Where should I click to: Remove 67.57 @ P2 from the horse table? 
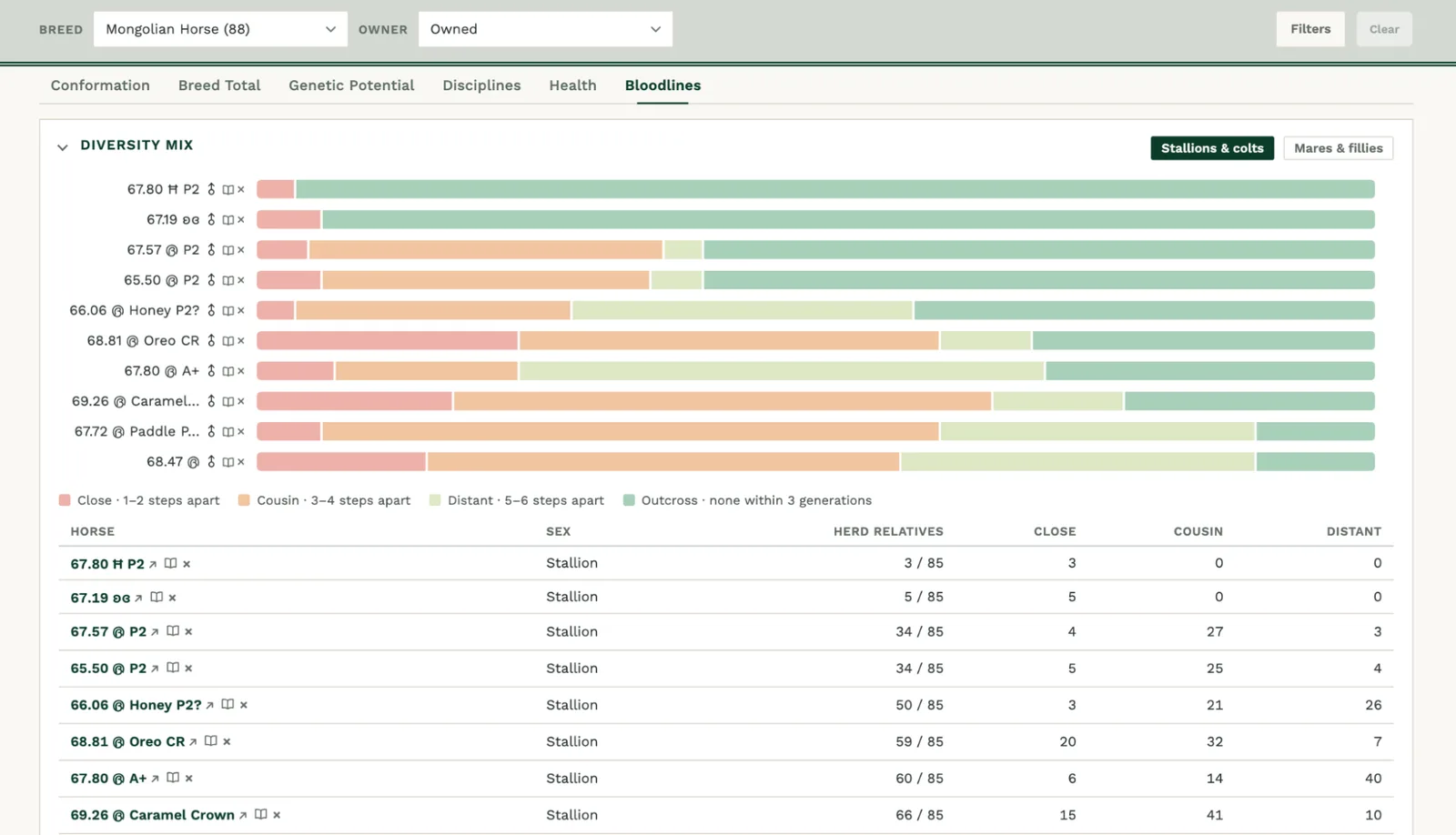(188, 632)
